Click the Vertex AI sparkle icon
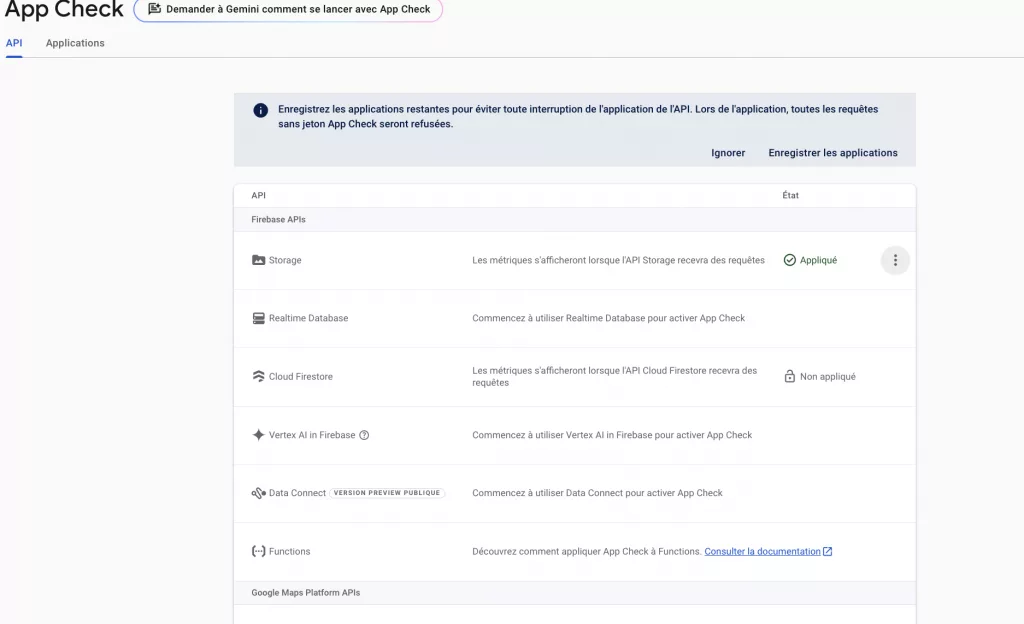The width and height of the screenshot is (1024, 624). (259, 435)
